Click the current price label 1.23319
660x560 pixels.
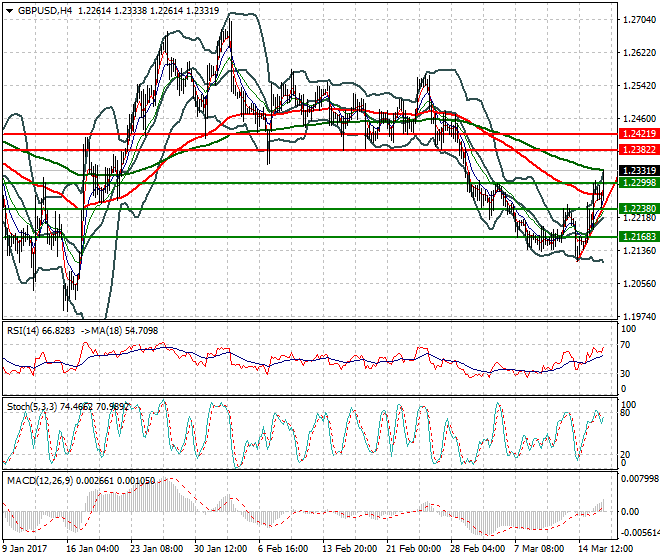point(639,171)
